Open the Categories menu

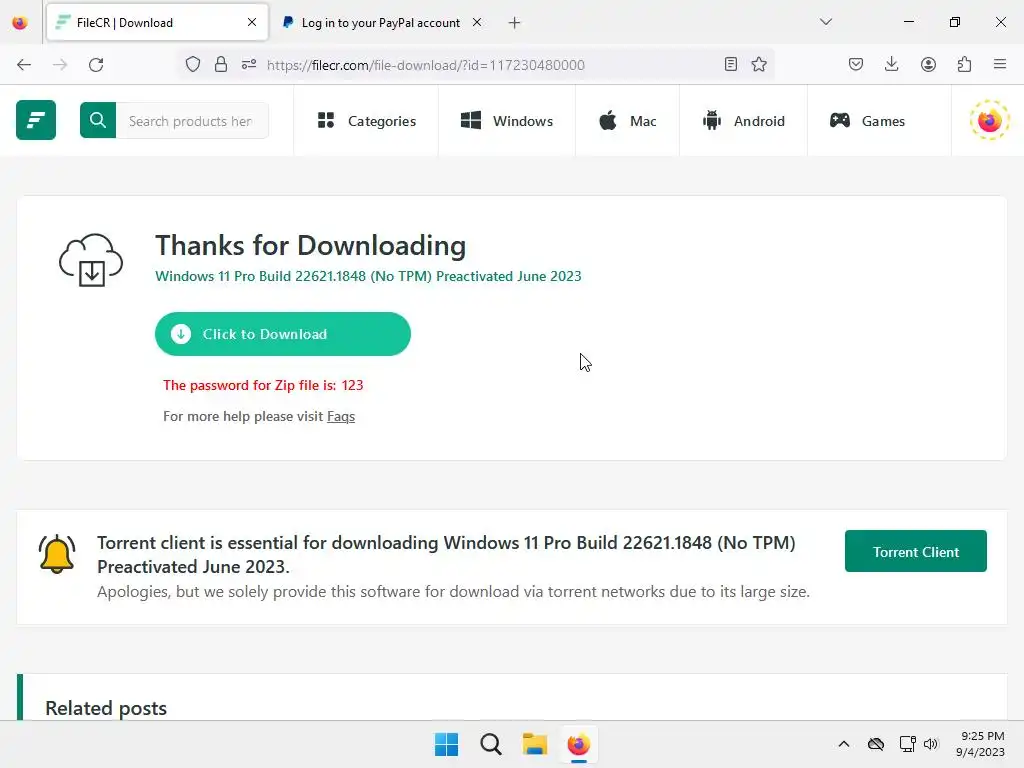point(366,121)
